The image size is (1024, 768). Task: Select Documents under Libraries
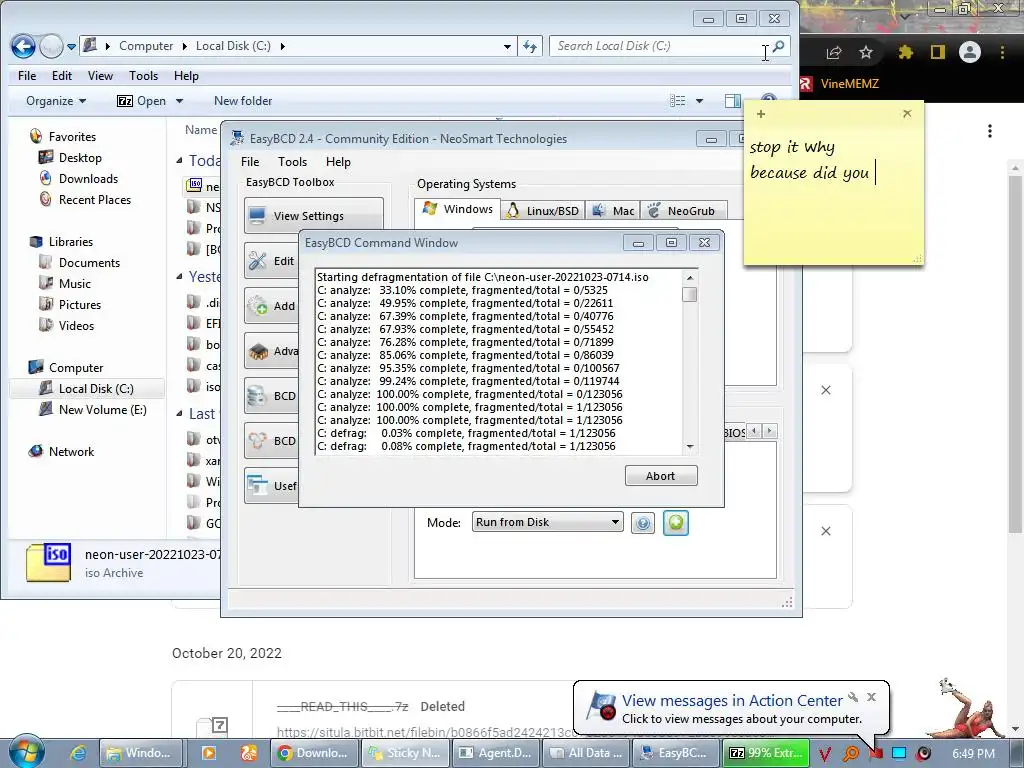click(89, 263)
